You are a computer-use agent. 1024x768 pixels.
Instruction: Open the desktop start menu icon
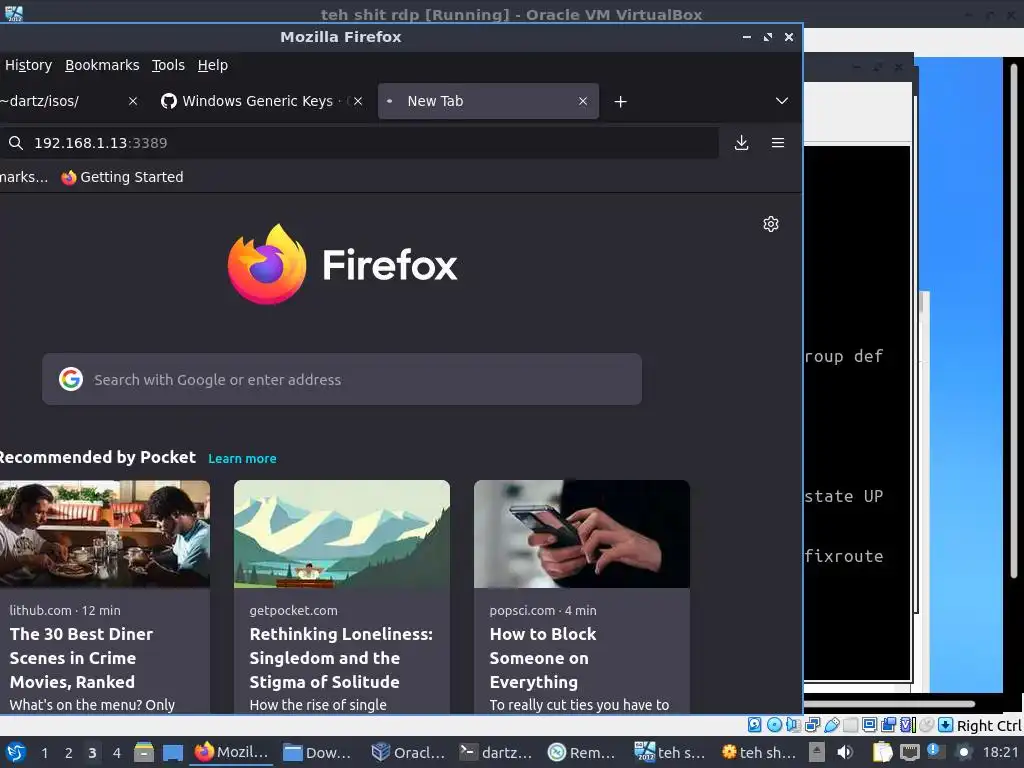tap(16, 753)
